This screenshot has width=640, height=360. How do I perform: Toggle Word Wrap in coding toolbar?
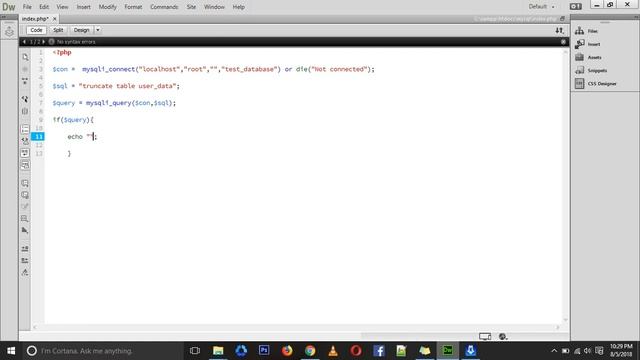pos(25,153)
